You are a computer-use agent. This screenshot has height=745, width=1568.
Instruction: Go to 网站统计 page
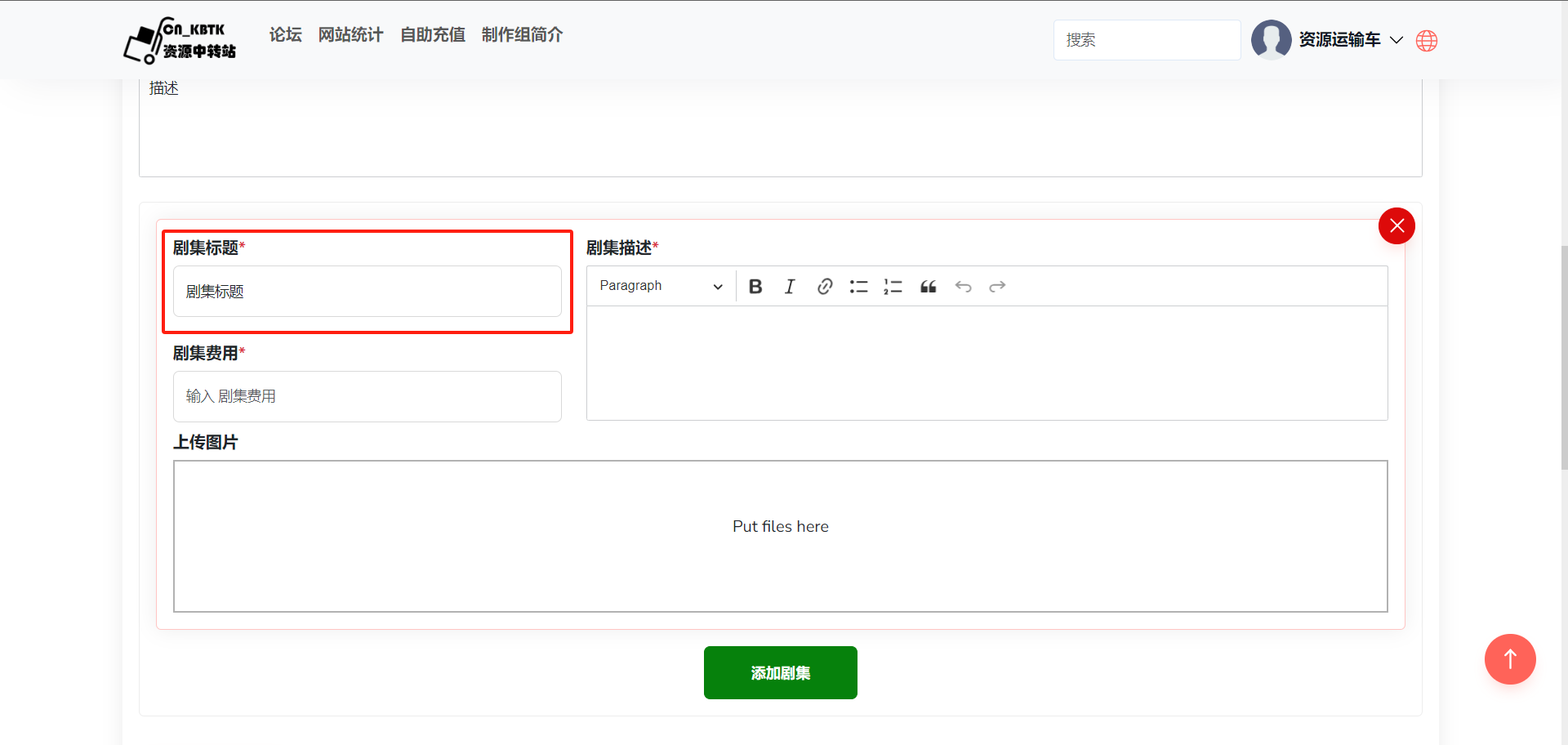pos(350,34)
